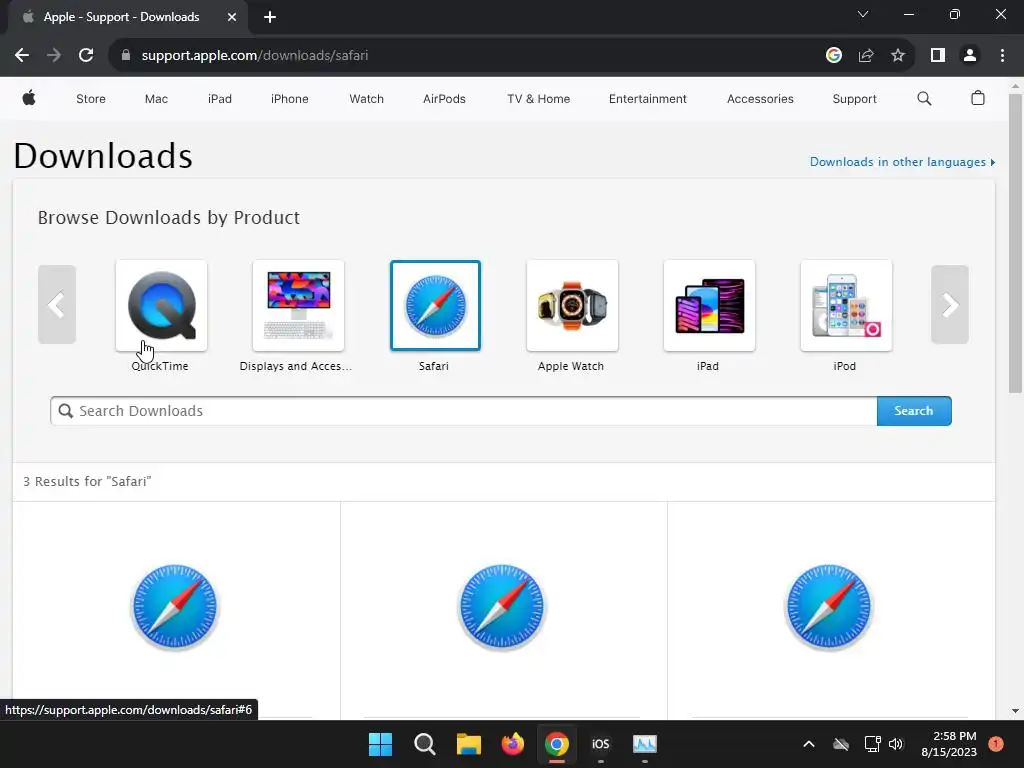
Task: Open the search magnifier in Apple nav bar
Action: coord(924,99)
